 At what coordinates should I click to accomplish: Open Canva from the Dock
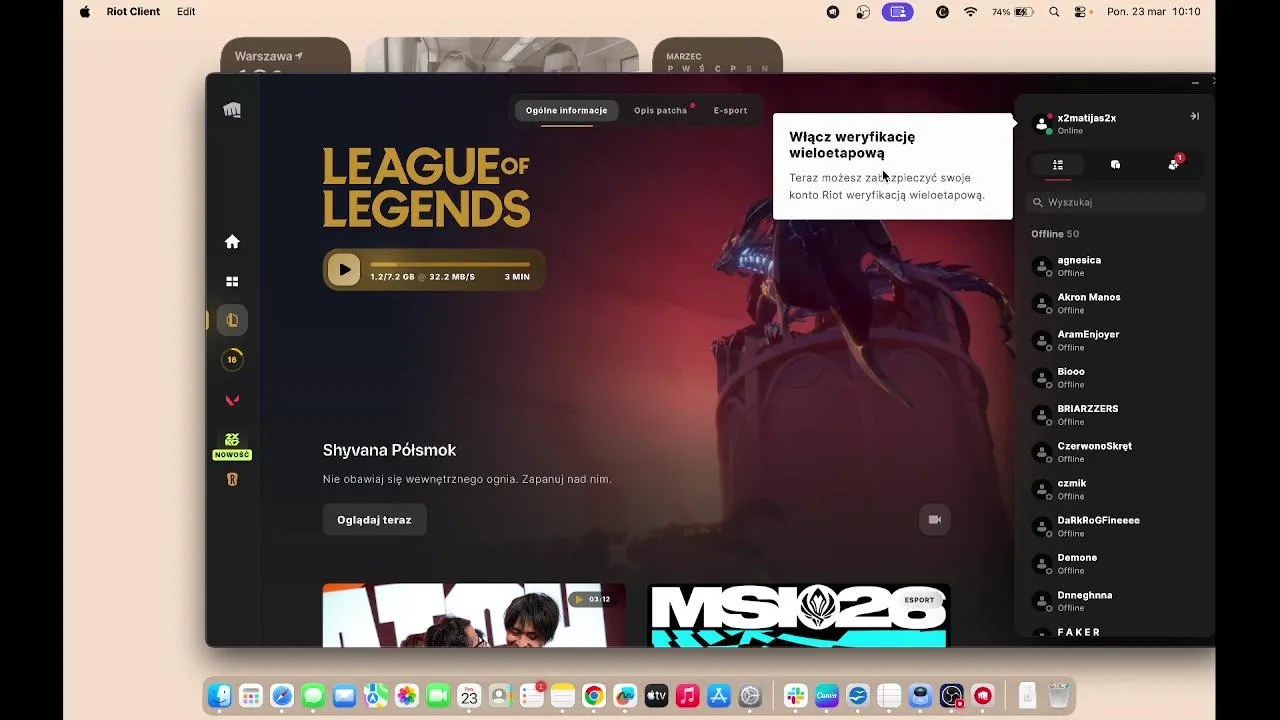tap(827, 696)
